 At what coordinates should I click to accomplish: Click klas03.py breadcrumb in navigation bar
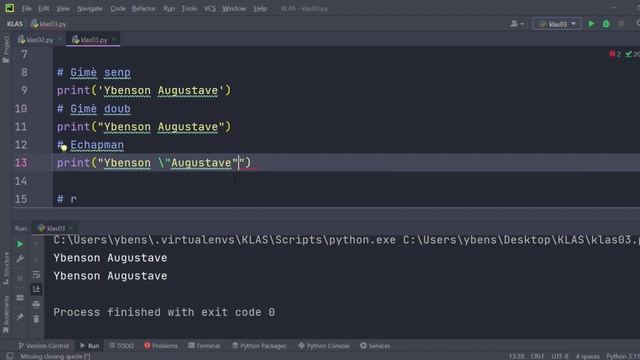tap(49, 24)
